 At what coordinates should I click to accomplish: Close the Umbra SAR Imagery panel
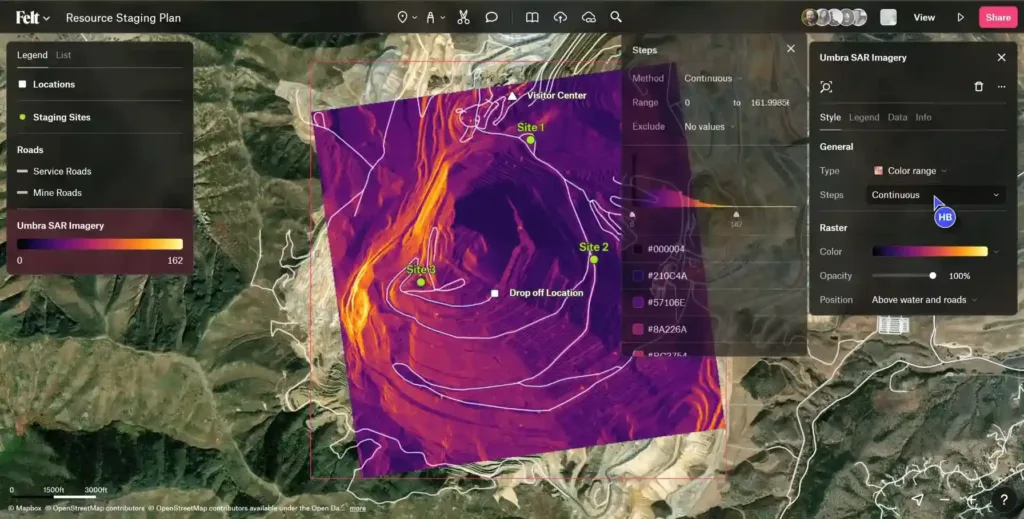1002,57
